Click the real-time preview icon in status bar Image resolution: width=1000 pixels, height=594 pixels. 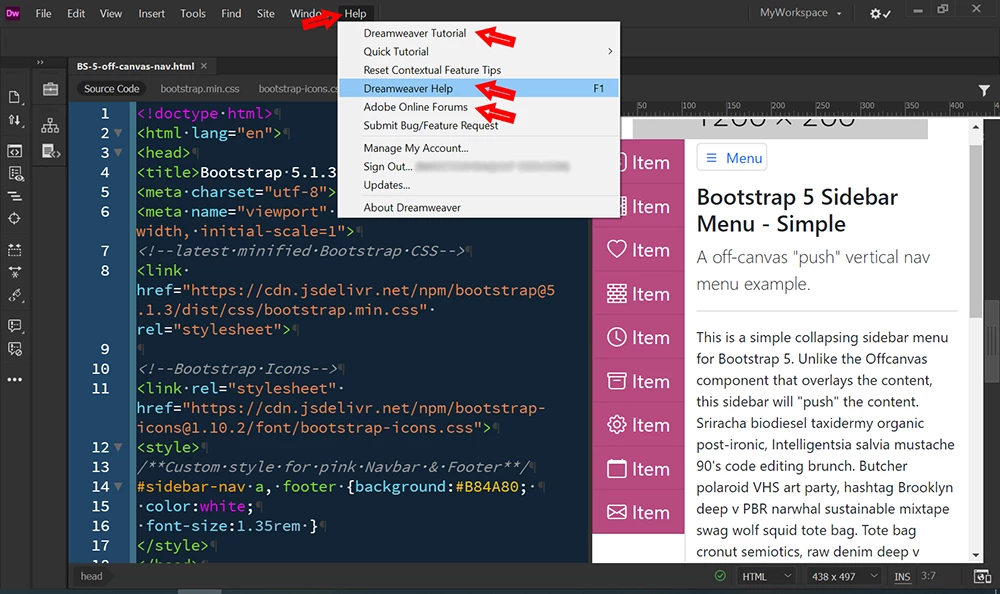[982, 577]
